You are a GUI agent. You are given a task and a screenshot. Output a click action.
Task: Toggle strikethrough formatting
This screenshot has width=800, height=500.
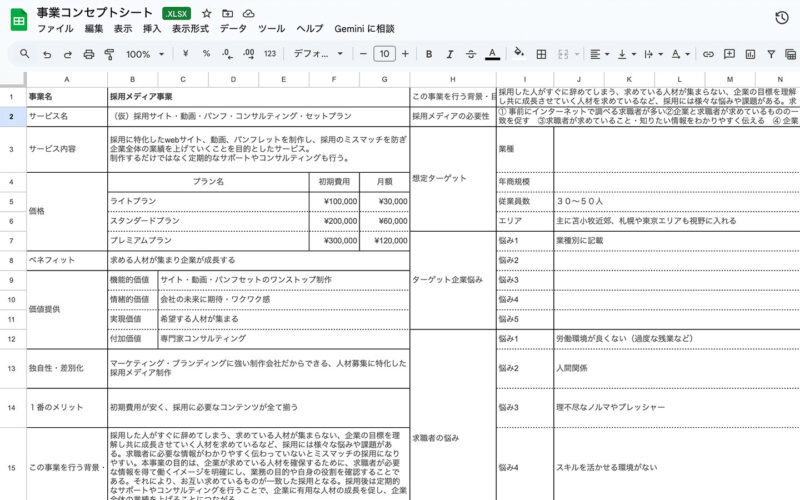point(470,54)
